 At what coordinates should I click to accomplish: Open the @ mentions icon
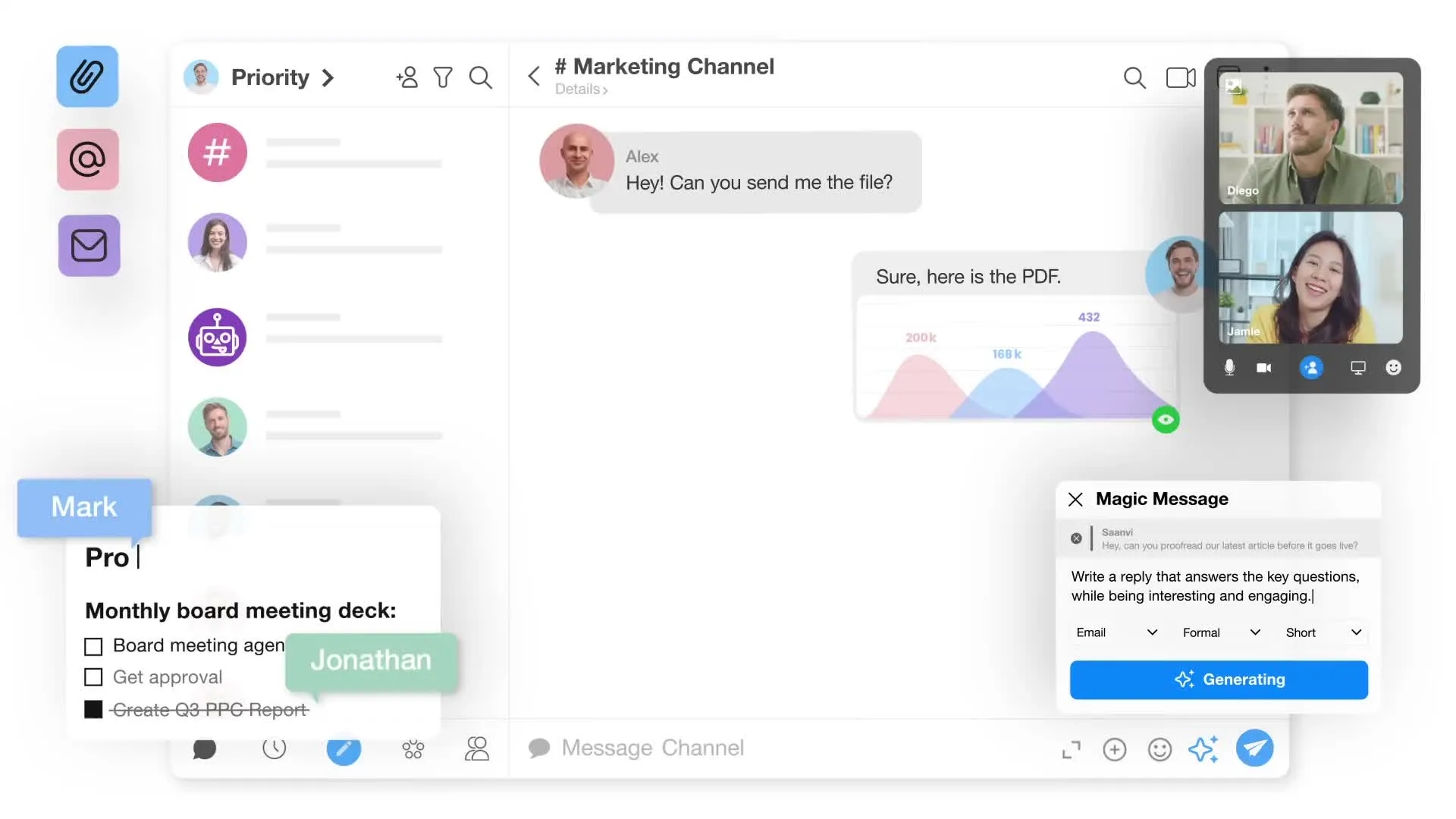87,159
